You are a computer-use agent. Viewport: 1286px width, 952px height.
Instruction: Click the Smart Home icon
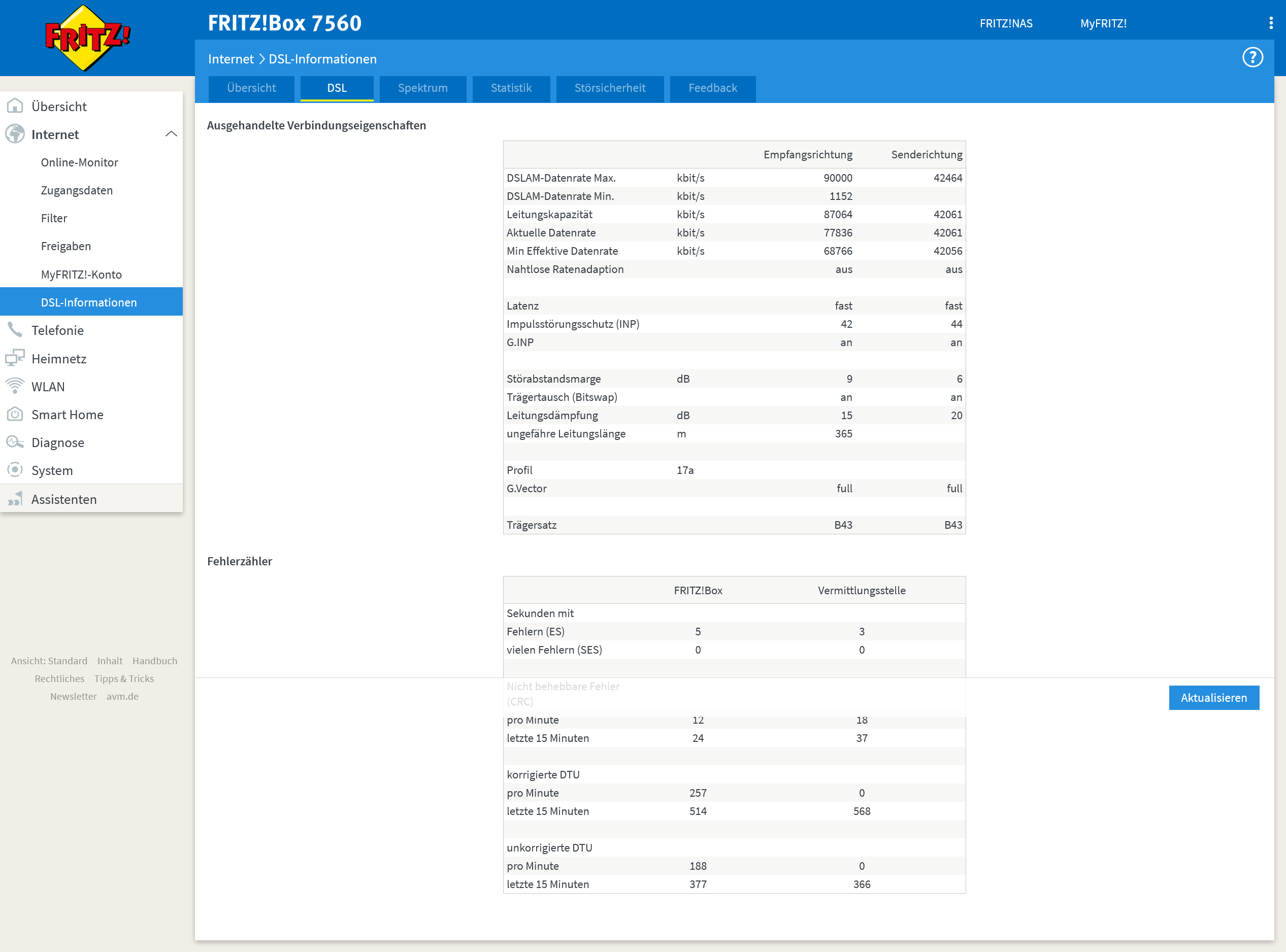click(15, 414)
